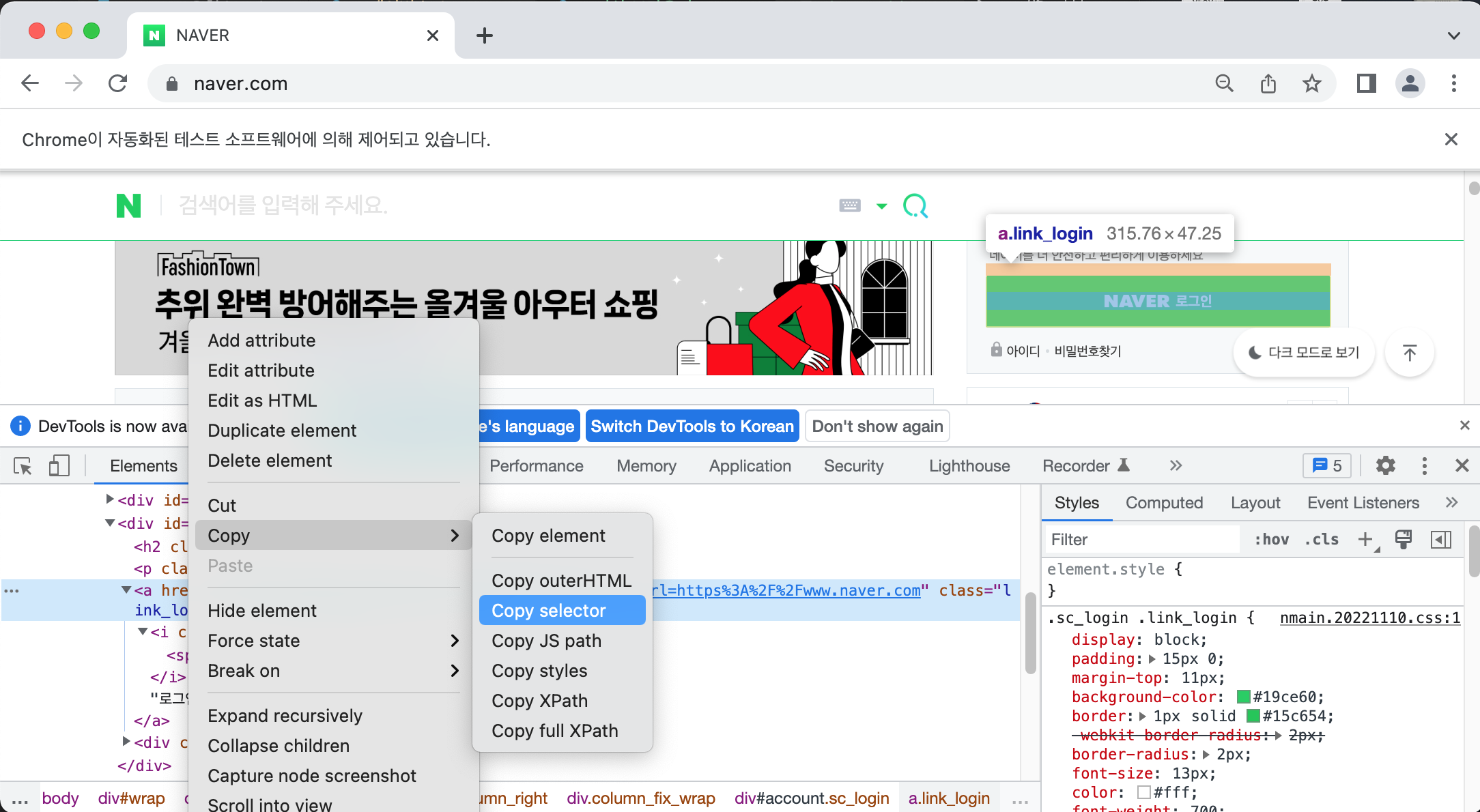This screenshot has height=812, width=1480.
Task: Open DevTools settings gear
Action: pos(1385,466)
